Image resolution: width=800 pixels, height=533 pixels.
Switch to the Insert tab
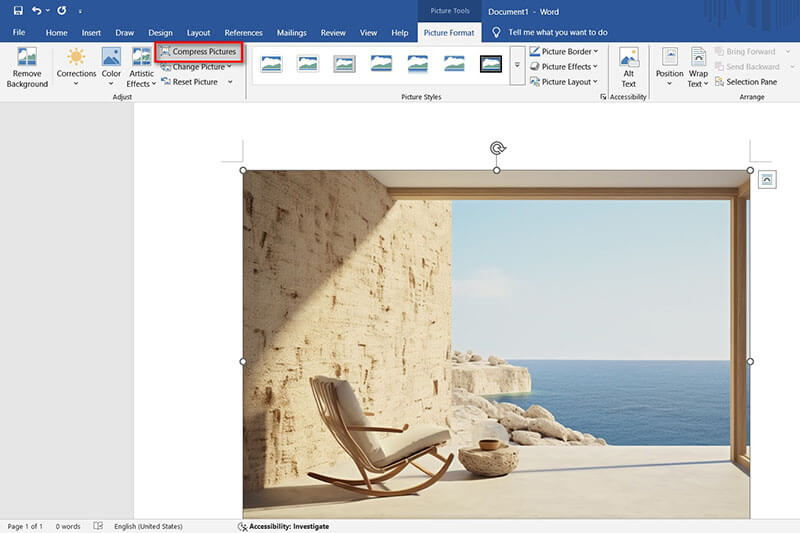91,33
